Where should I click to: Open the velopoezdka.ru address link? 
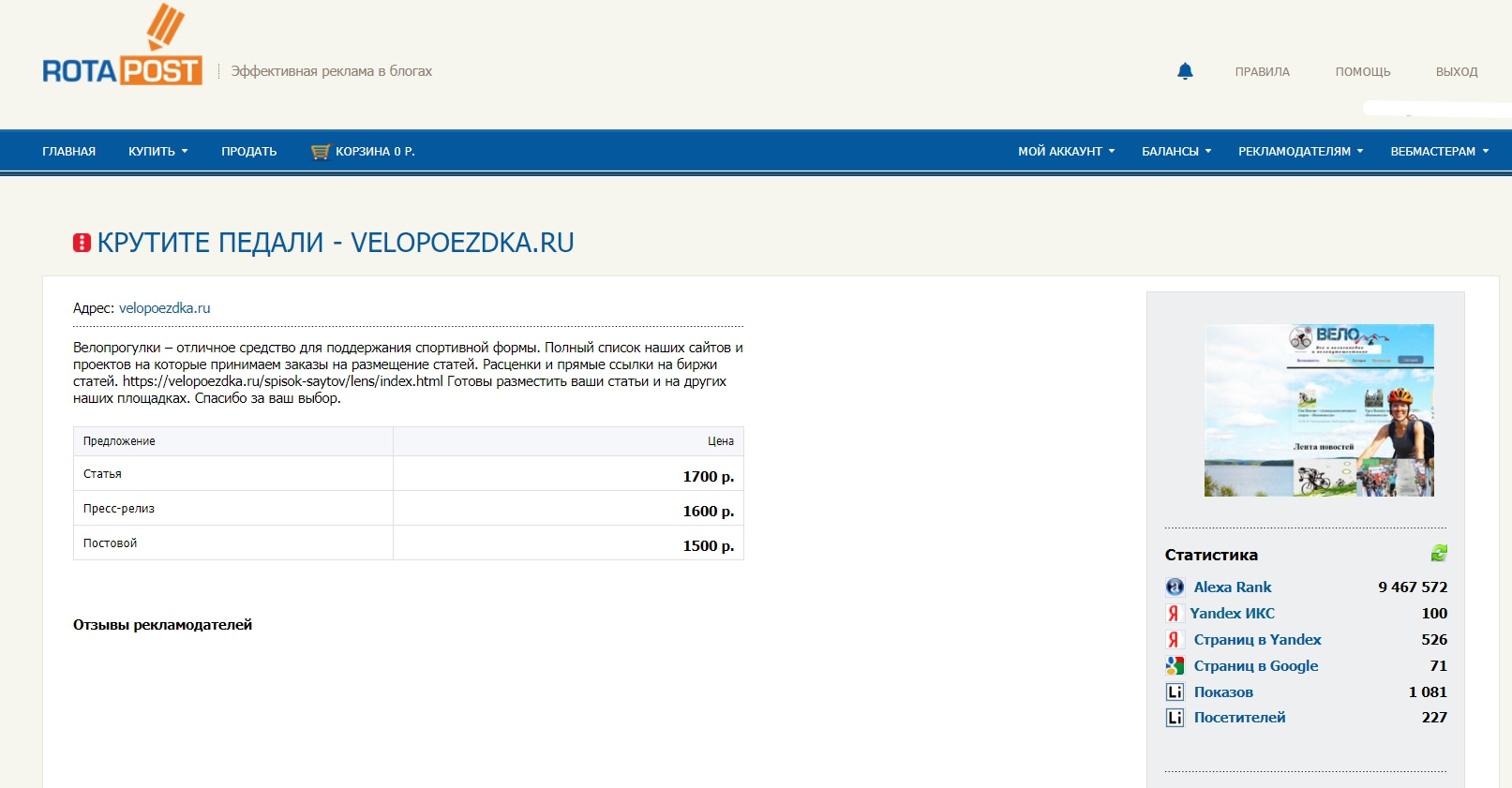point(165,308)
